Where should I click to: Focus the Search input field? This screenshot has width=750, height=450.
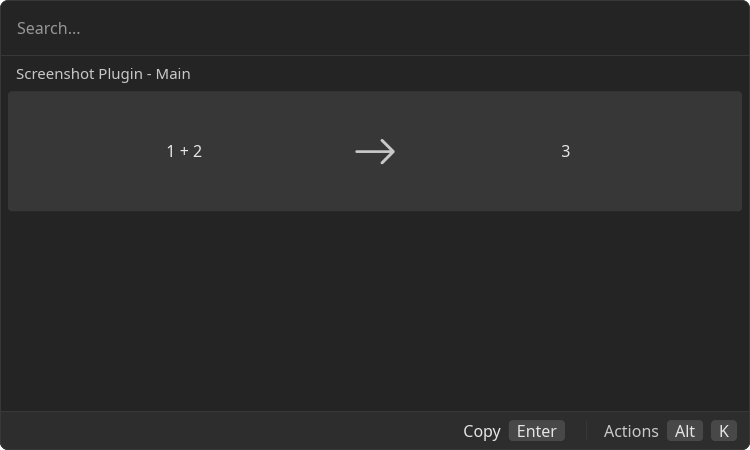pos(375,28)
